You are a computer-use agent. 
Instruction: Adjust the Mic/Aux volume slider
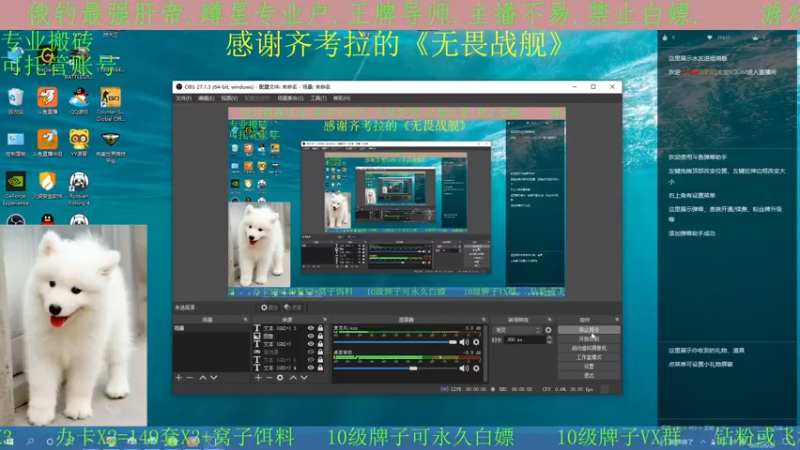[x=395, y=342]
